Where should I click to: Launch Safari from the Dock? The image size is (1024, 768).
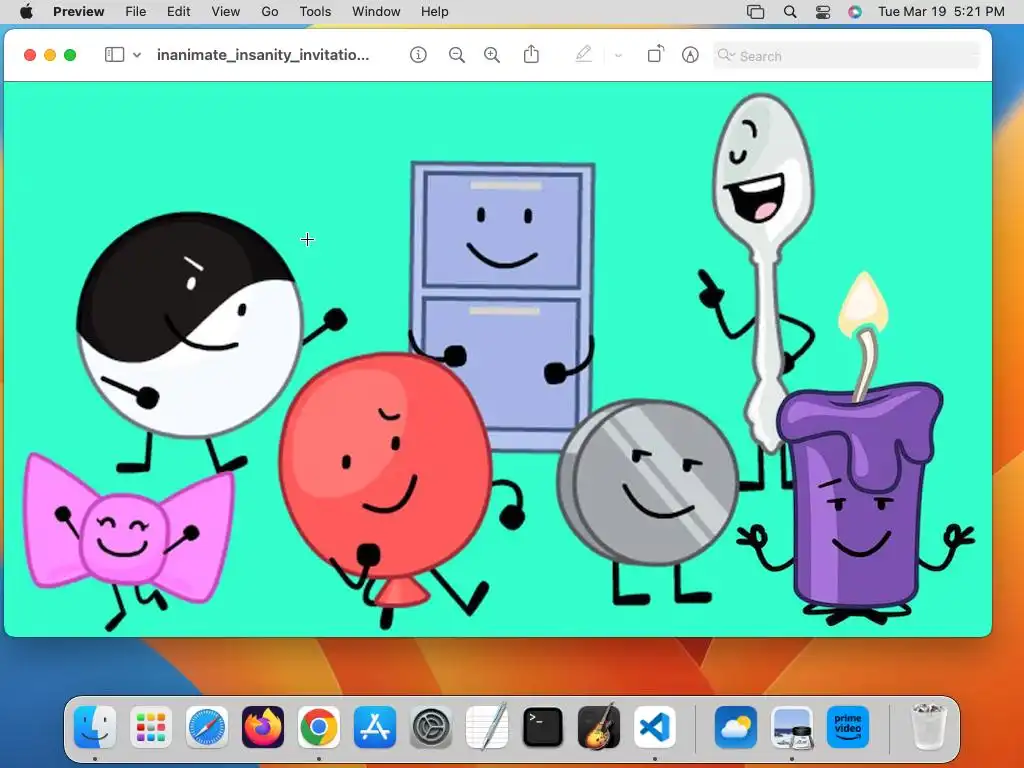207,727
